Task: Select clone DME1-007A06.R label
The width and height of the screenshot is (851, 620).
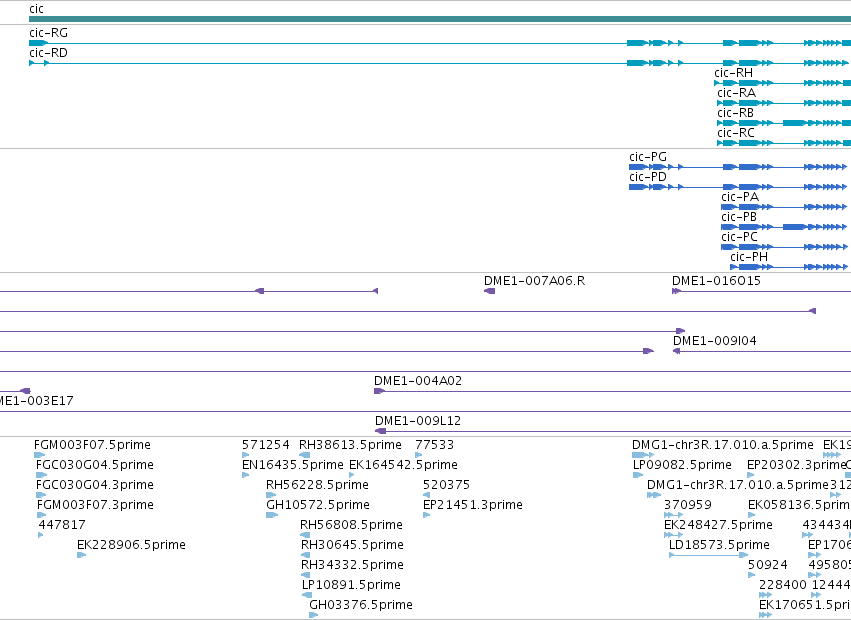Action: click(x=535, y=281)
